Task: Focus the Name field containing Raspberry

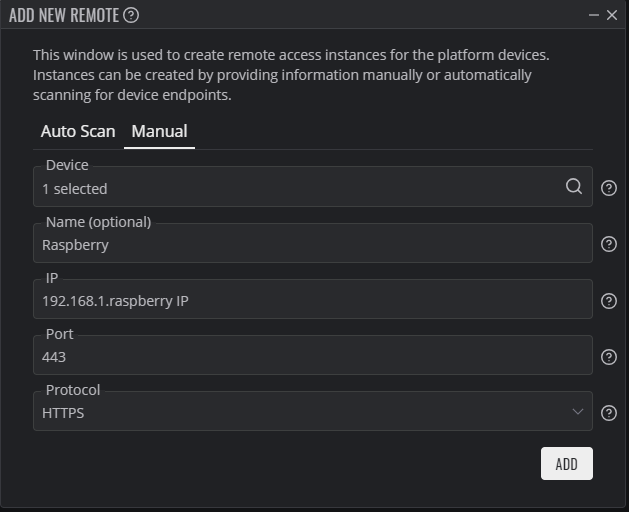Action: click(x=312, y=244)
